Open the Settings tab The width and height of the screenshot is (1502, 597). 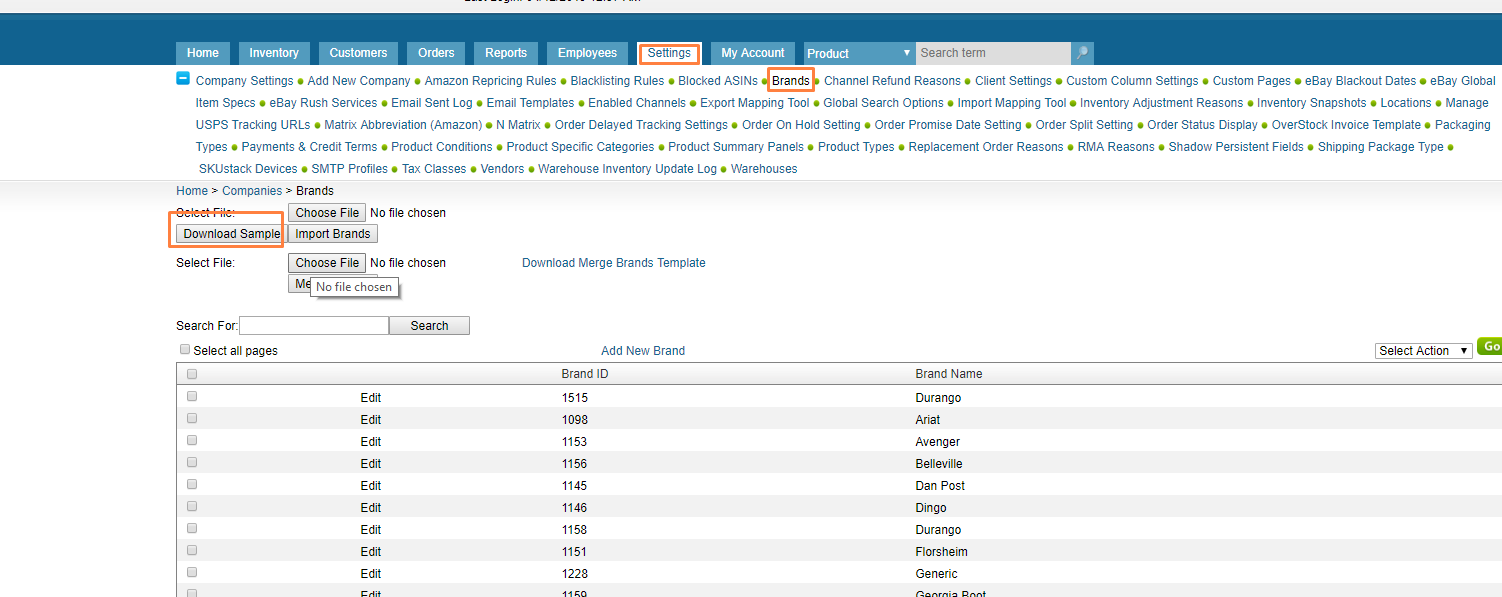pos(669,53)
